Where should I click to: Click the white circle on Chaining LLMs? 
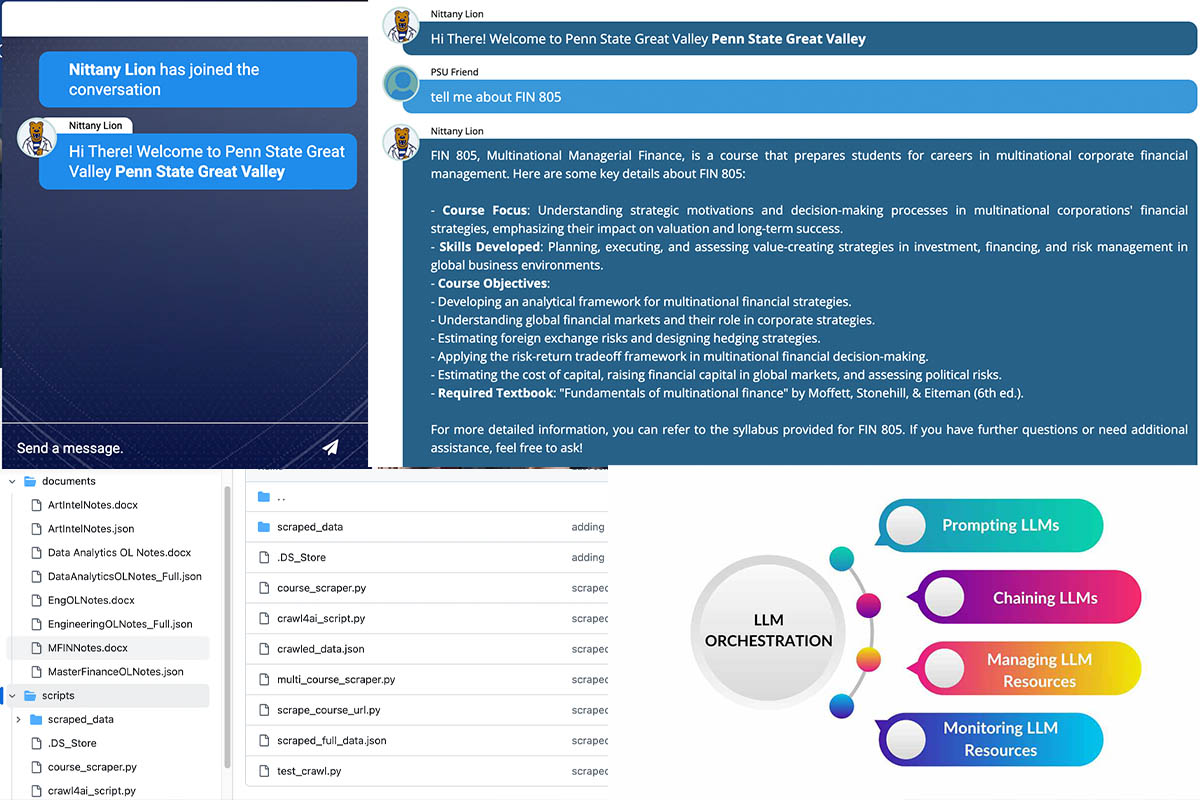pyautogui.click(x=944, y=598)
